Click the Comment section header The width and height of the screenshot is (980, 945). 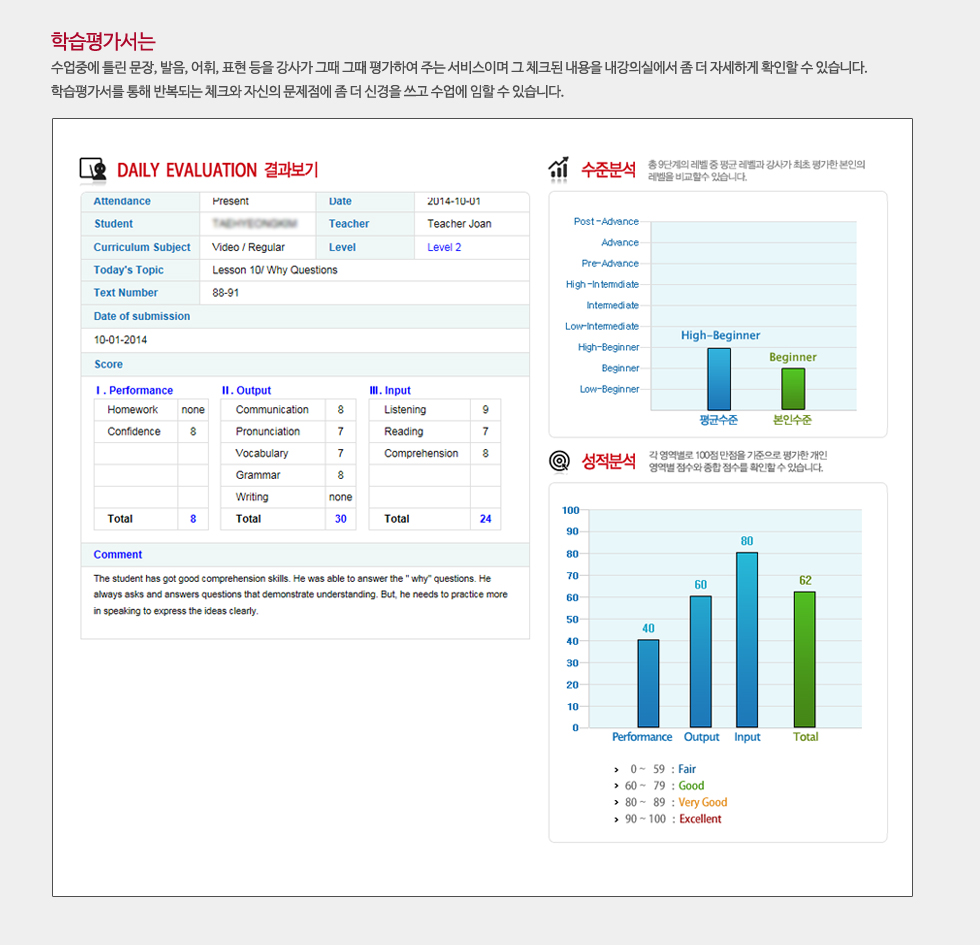[118, 555]
